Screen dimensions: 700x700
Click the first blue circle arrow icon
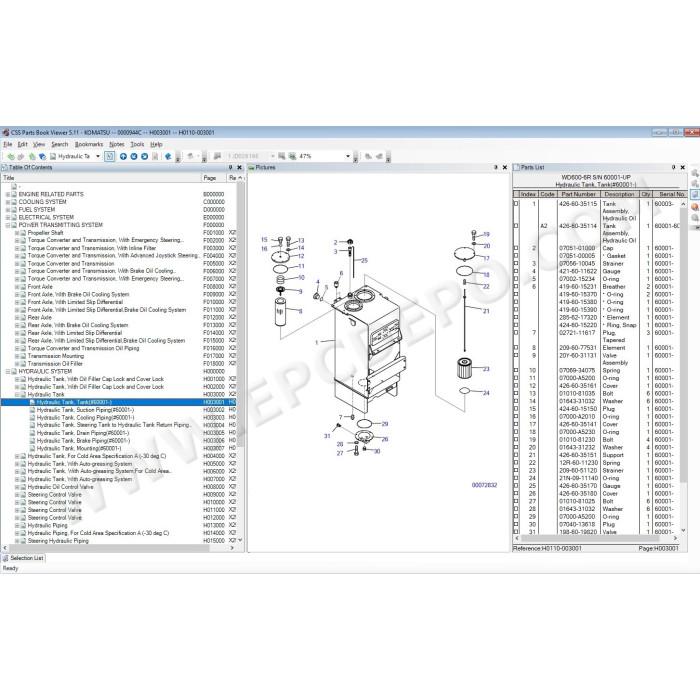[123, 156]
